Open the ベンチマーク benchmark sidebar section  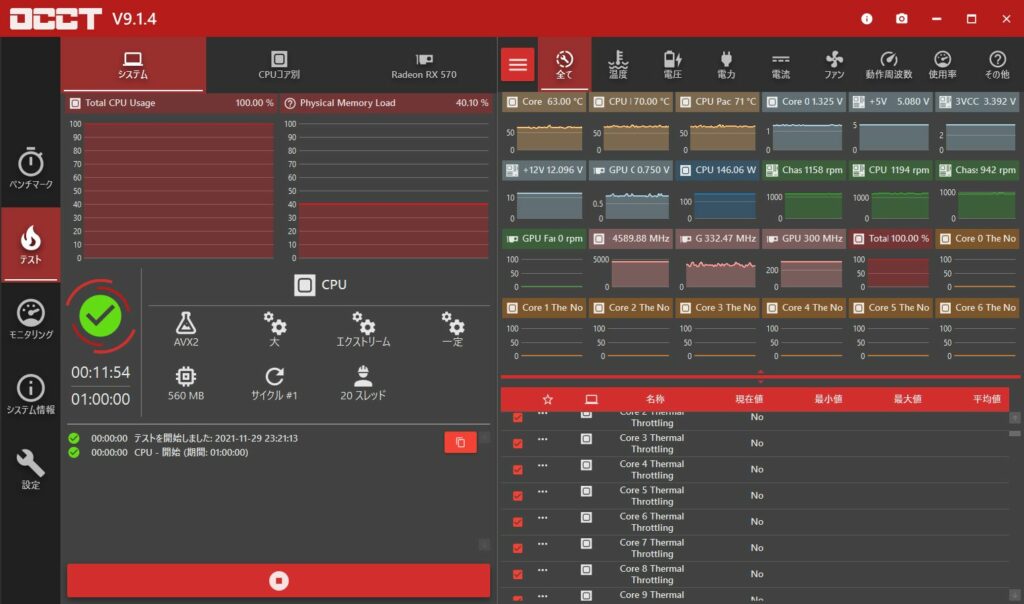pos(31,168)
